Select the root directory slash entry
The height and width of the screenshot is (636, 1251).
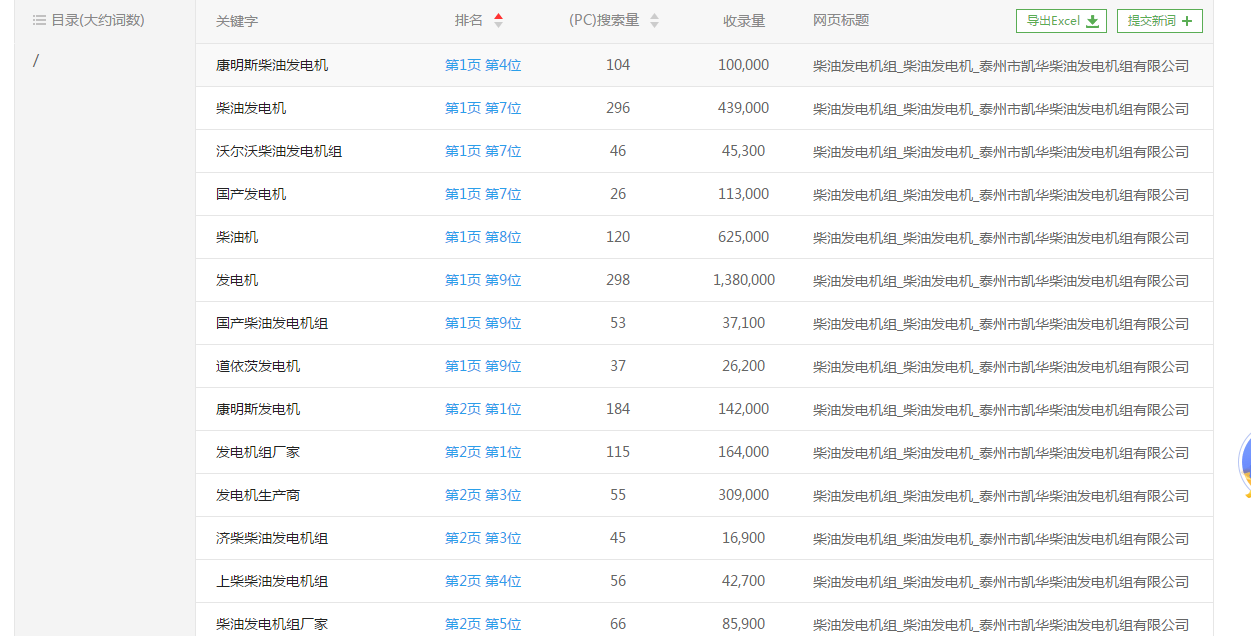pyautogui.click(x=36, y=60)
